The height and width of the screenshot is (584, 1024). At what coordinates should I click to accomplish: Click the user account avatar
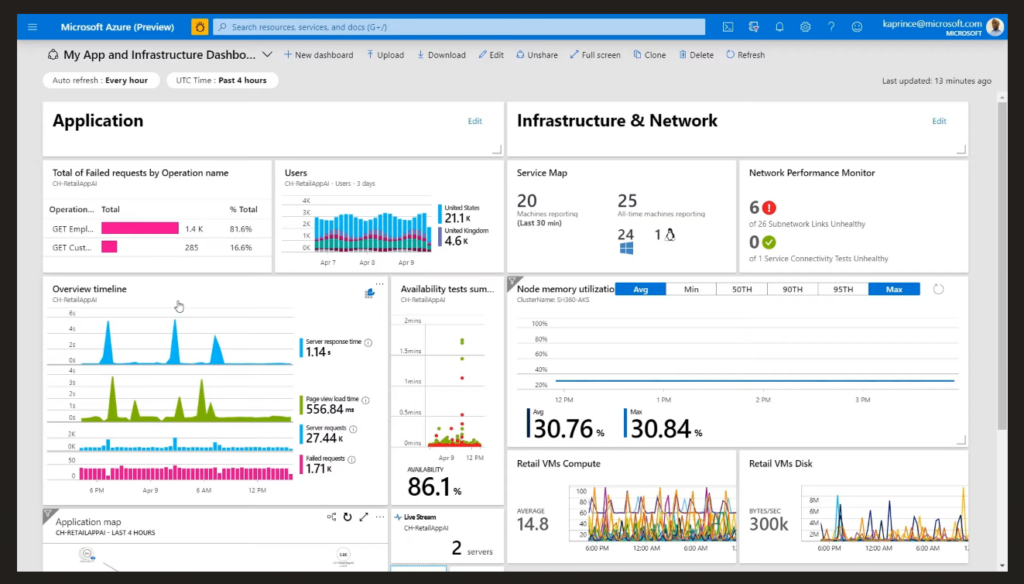pyautogui.click(x=995, y=27)
